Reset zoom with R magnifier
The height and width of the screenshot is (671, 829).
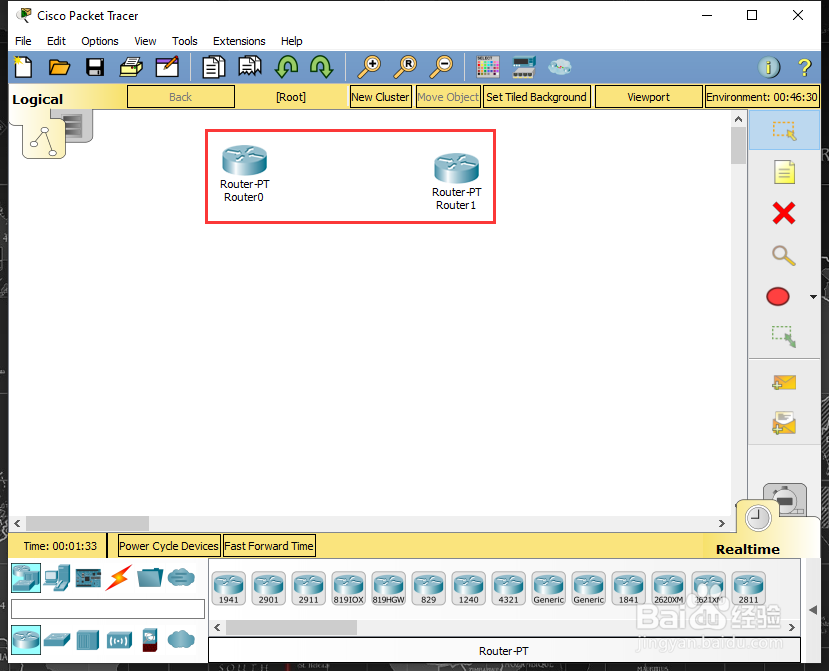coord(405,67)
